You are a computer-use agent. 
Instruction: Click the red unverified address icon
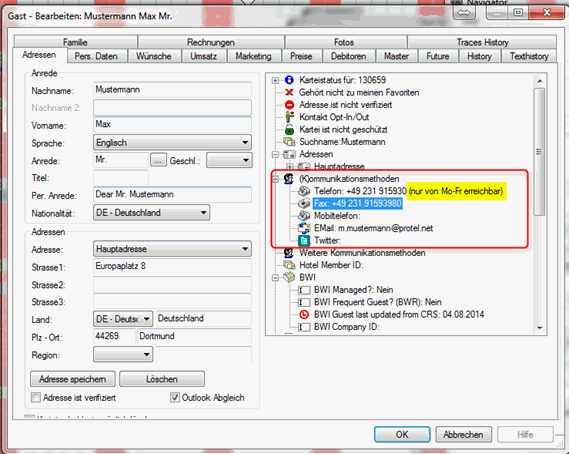coord(289,105)
